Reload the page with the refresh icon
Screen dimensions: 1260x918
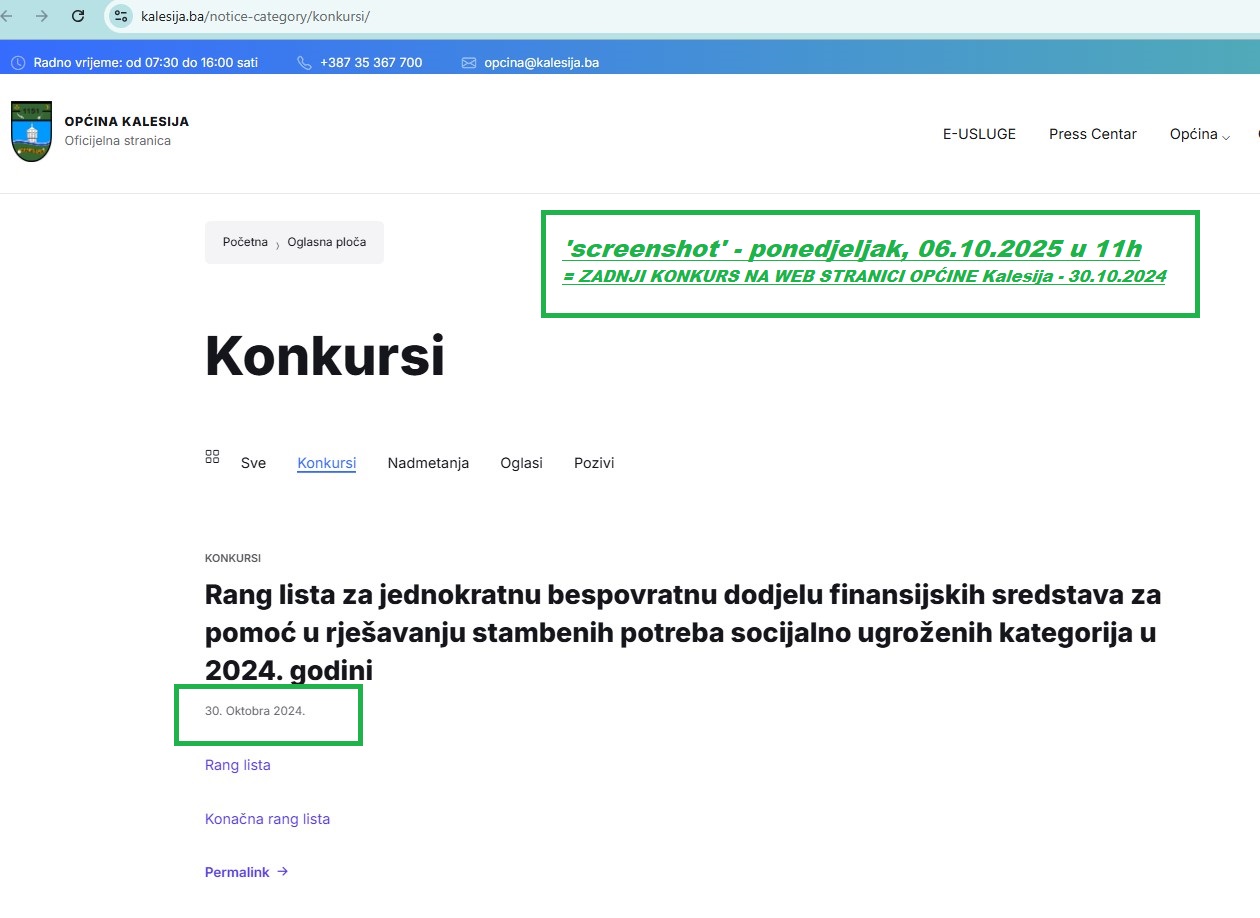point(78,16)
